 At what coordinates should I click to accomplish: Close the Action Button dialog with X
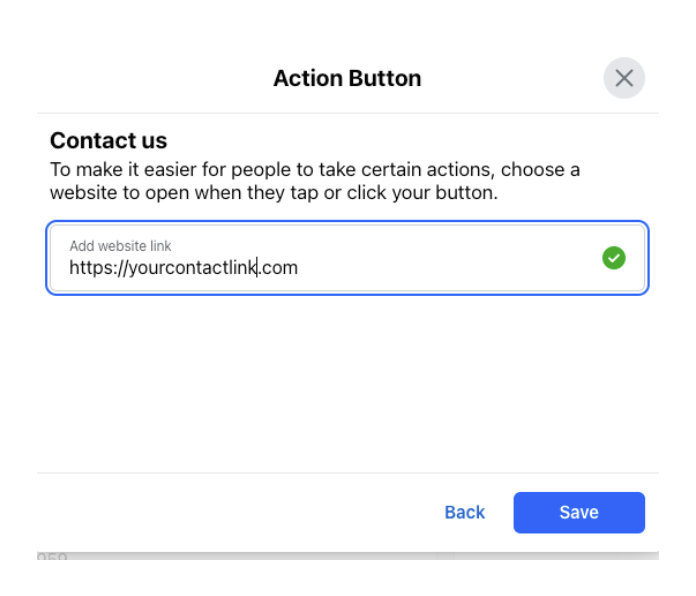(624, 78)
